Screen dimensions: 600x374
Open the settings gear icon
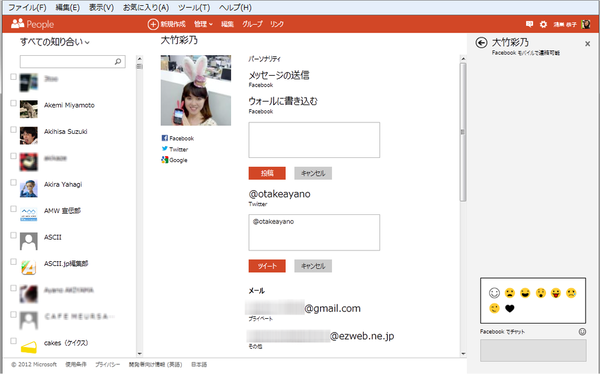click(543, 24)
